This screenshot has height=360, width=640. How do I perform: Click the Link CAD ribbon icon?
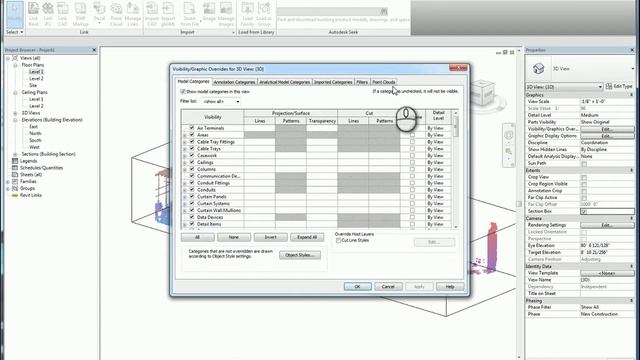62,14
